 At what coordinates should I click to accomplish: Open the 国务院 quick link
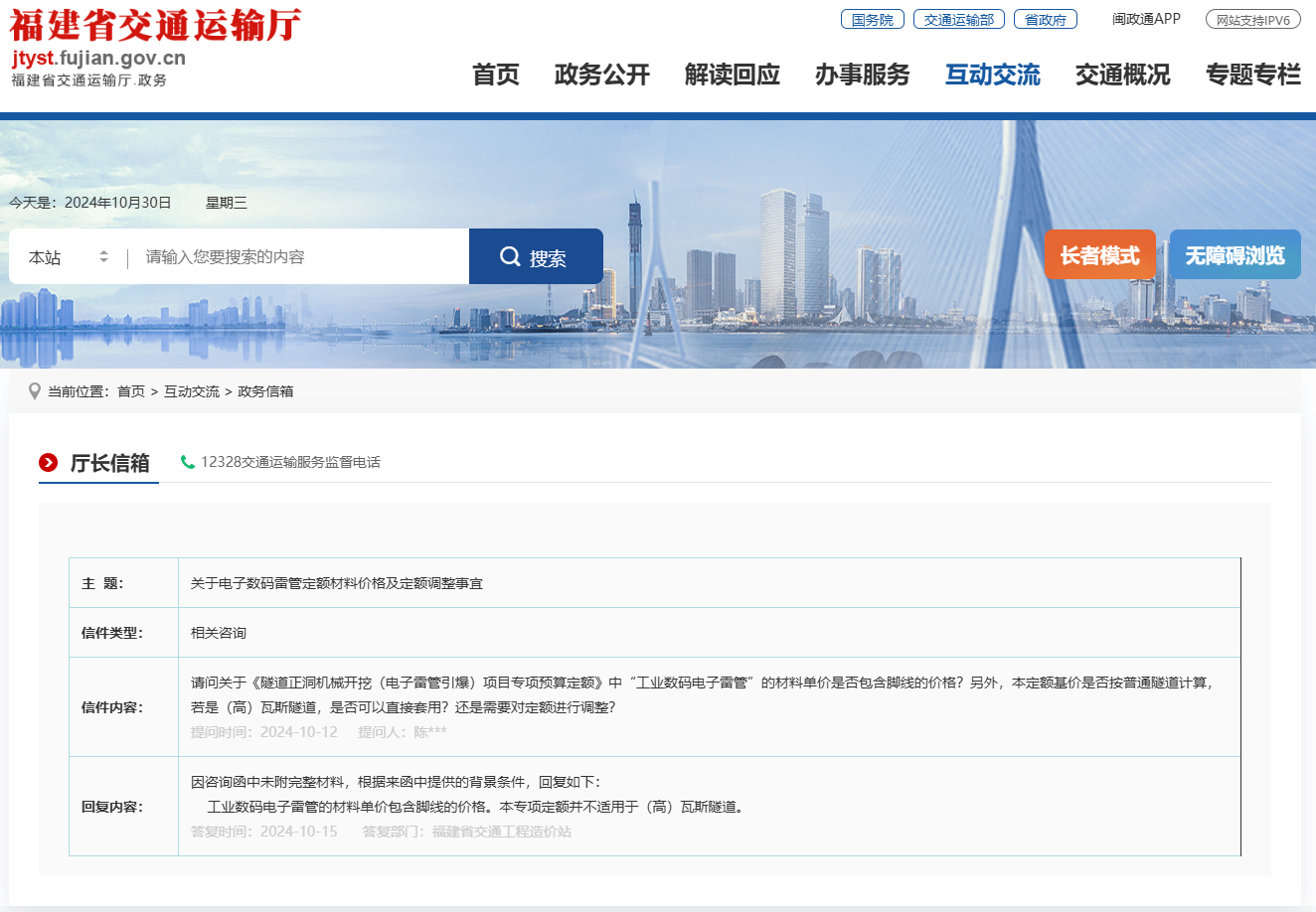tap(872, 18)
